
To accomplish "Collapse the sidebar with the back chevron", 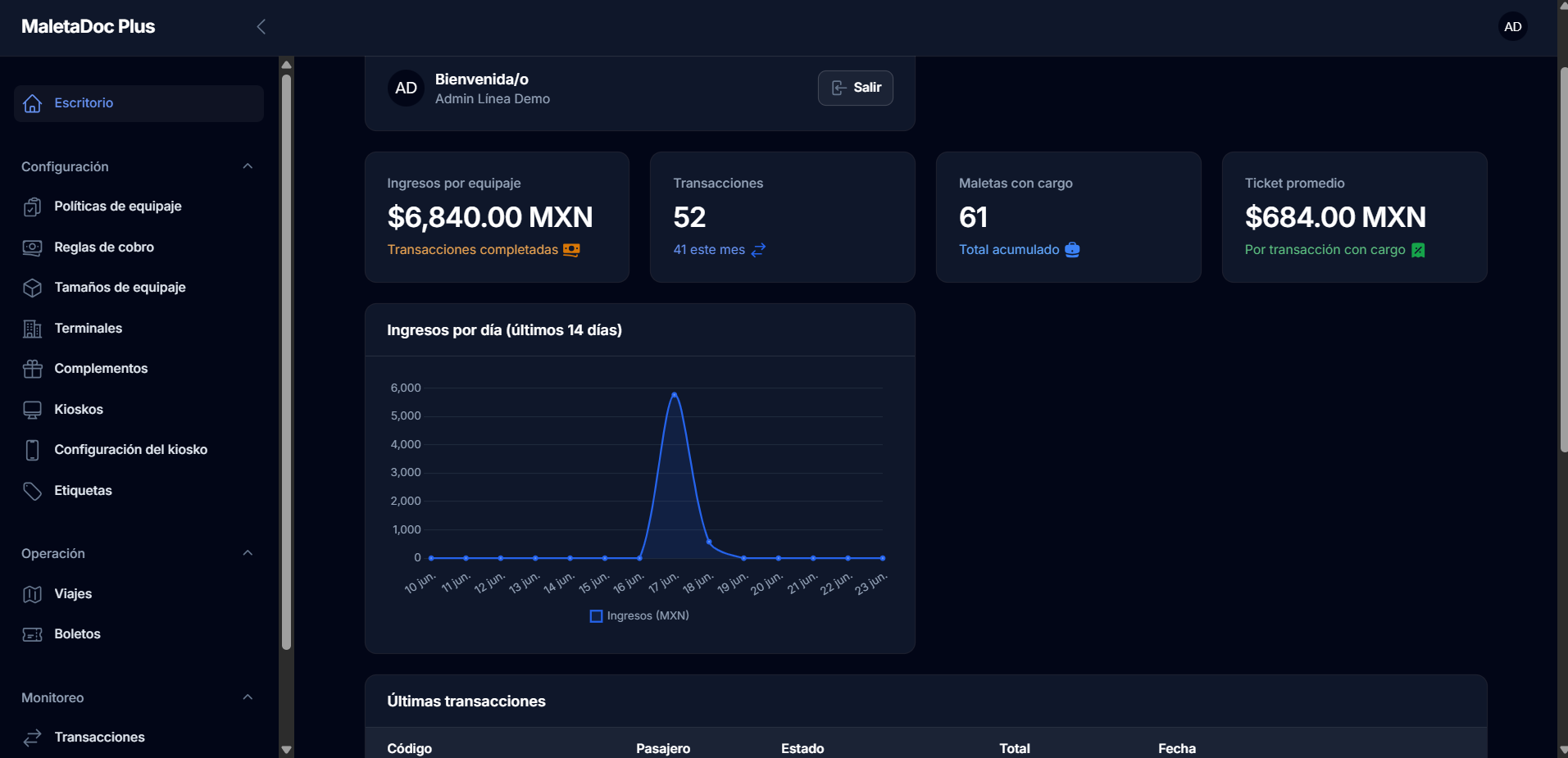I will coord(261,26).
